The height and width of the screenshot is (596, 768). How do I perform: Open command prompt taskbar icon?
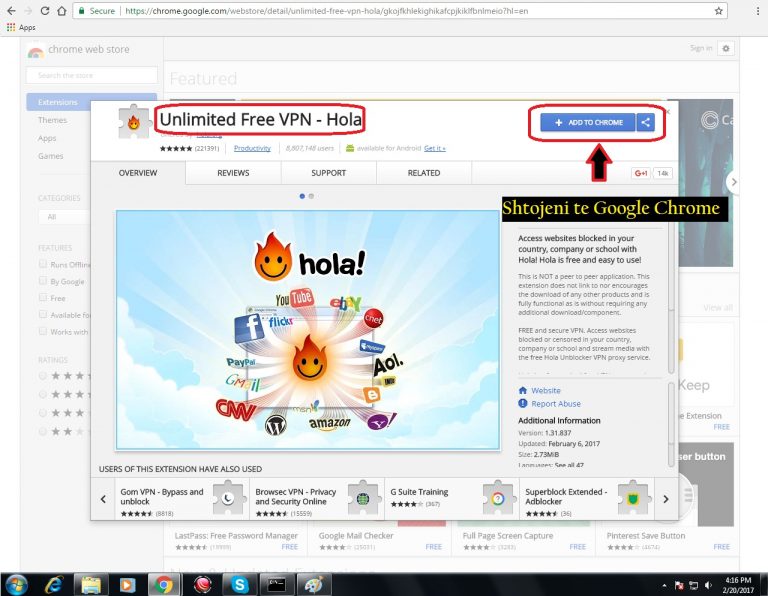coord(276,585)
